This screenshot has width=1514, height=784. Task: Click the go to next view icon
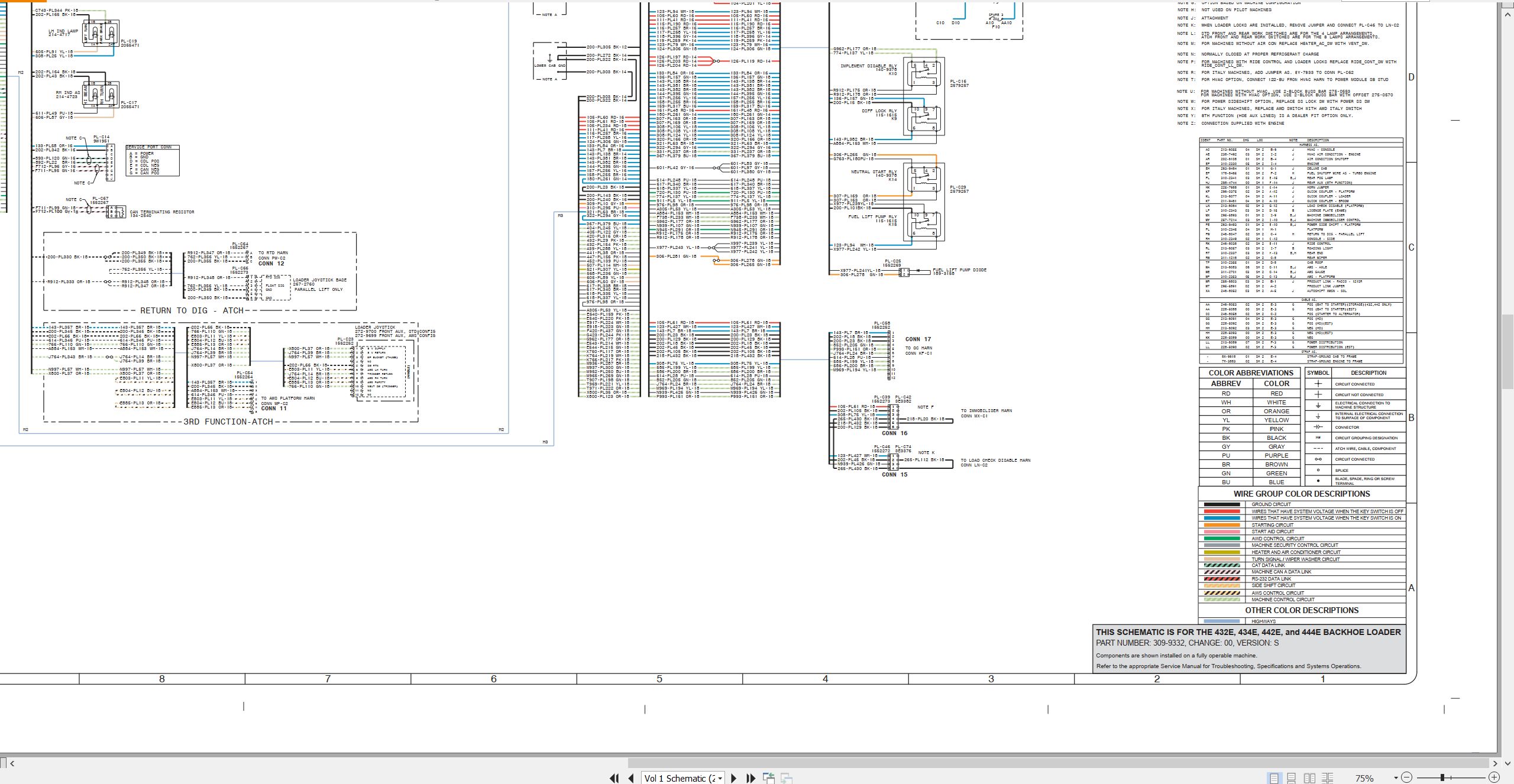tap(787, 778)
